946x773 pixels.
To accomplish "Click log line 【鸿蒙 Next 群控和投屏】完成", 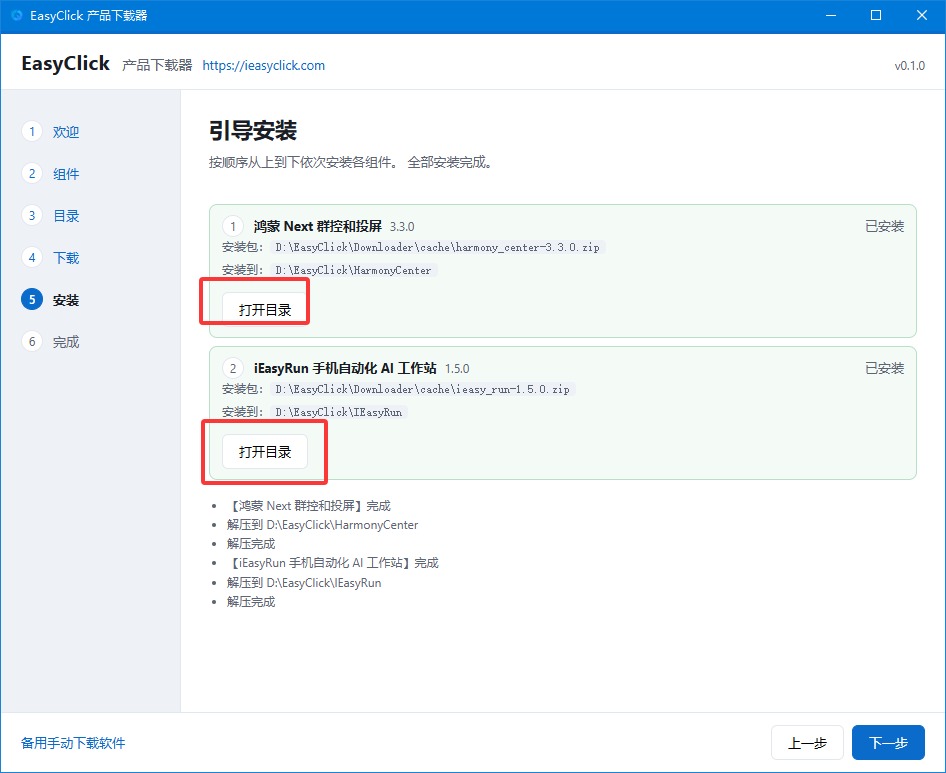I will tap(309, 506).
